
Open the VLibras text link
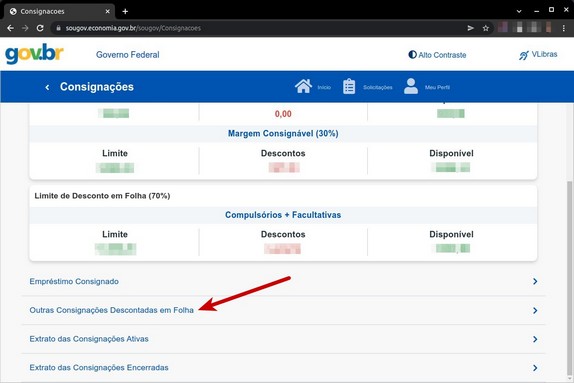tap(544, 54)
